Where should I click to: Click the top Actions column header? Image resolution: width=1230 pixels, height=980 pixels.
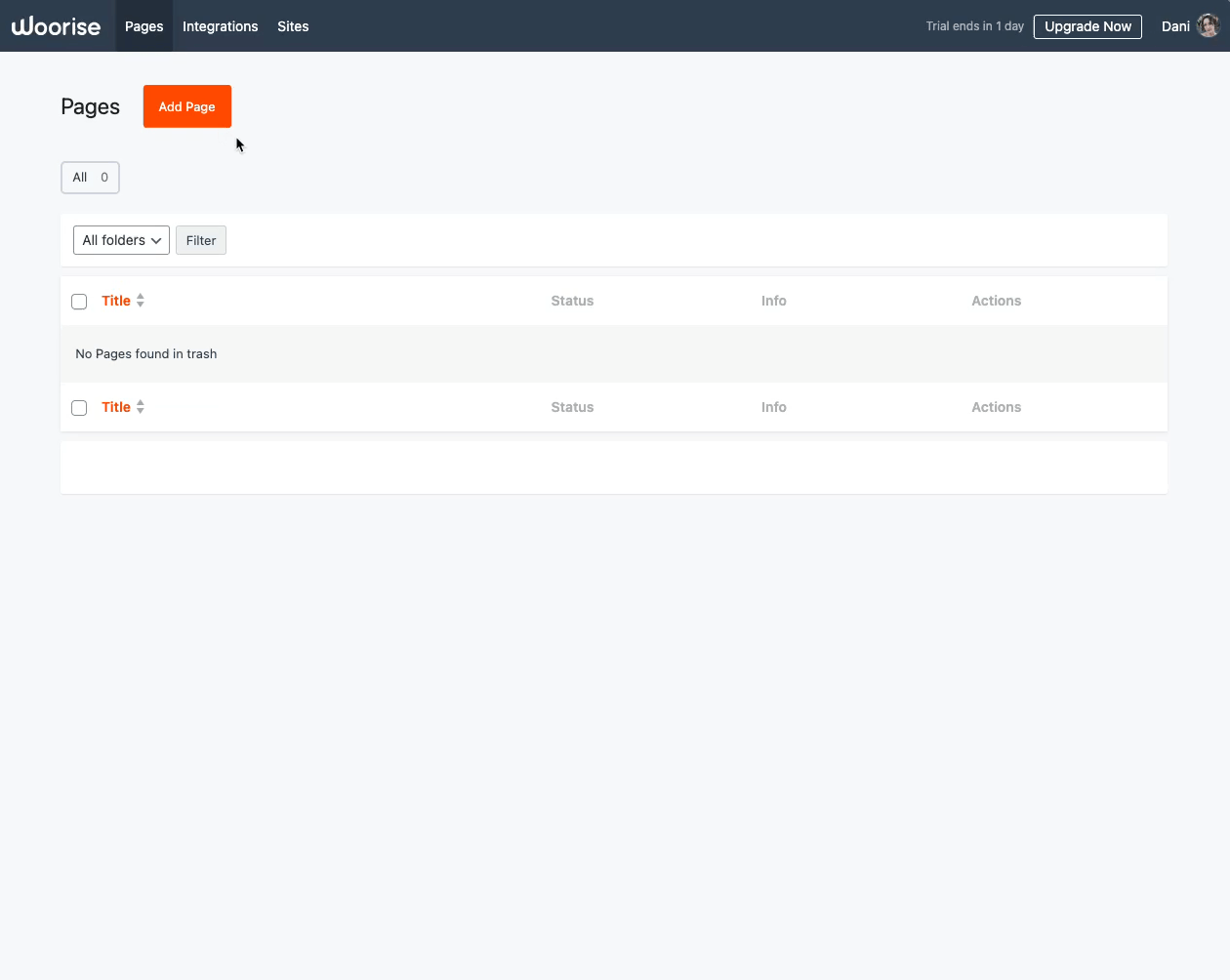996,301
